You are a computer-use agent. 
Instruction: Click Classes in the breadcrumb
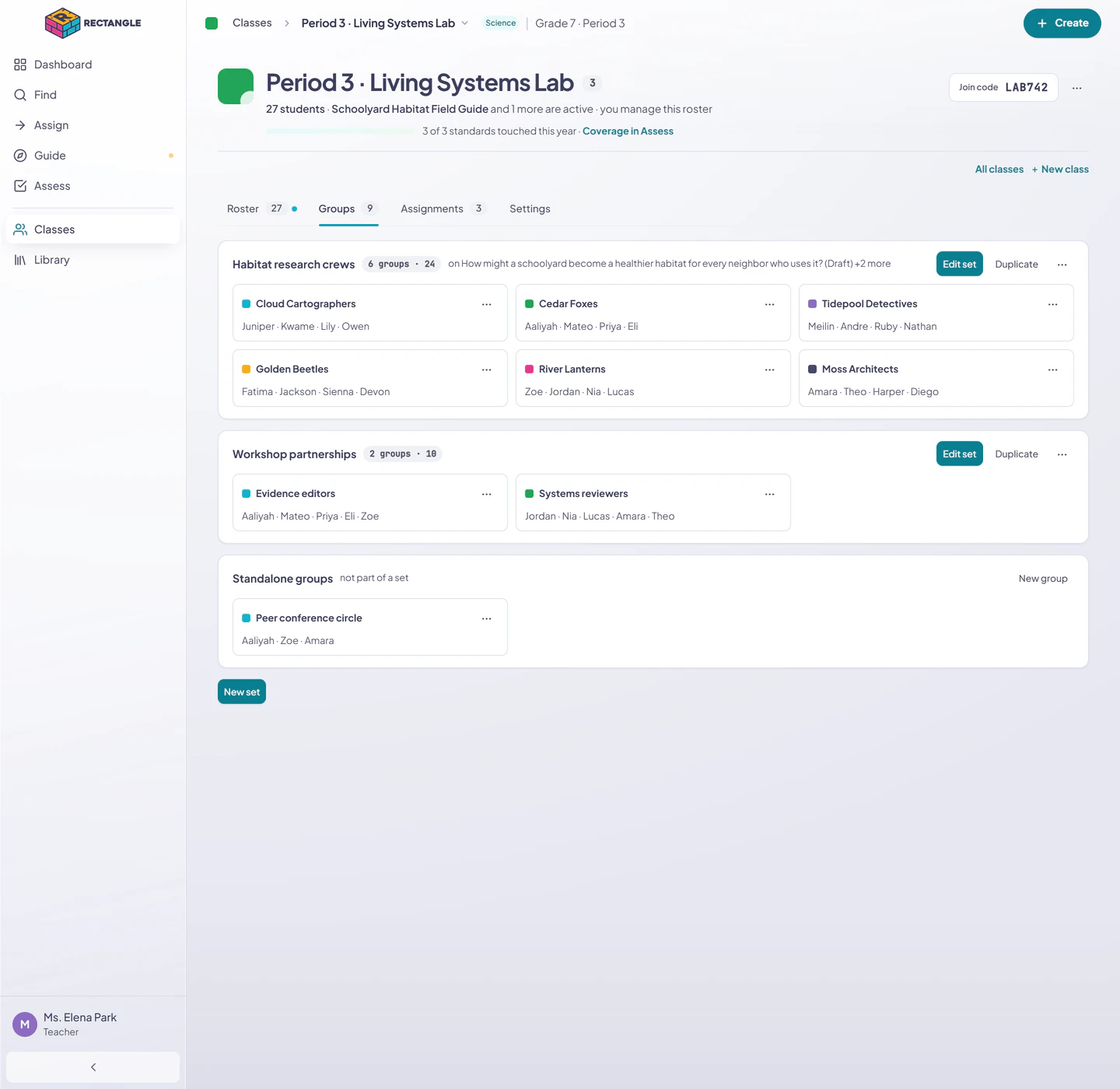(252, 23)
